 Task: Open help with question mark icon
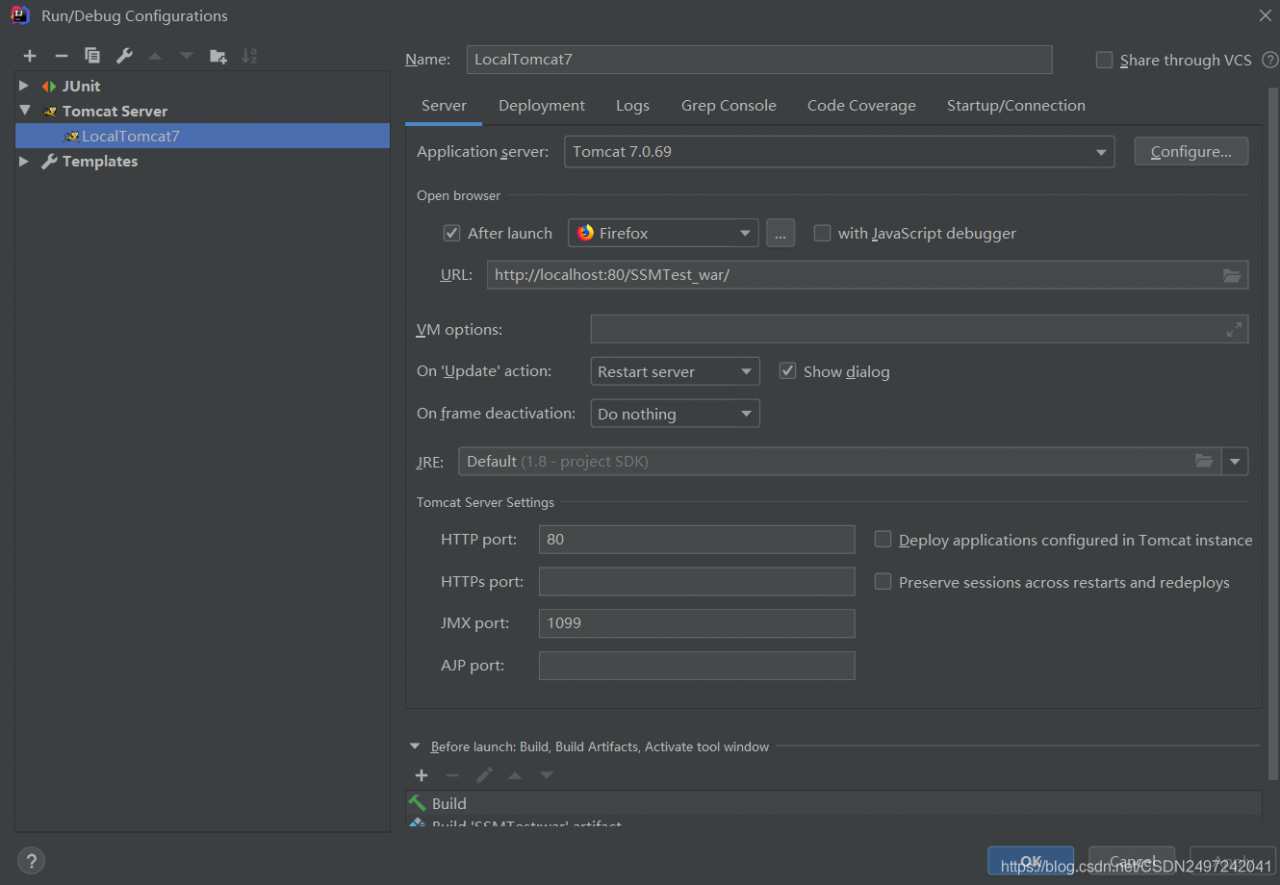(x=31, y=860)
